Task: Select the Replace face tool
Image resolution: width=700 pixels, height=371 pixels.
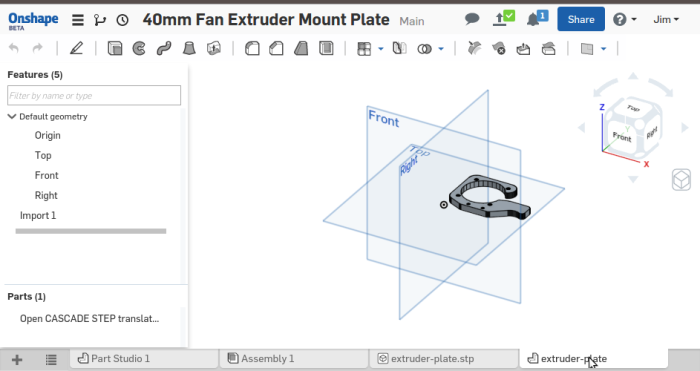Action: tap(548, 48)
